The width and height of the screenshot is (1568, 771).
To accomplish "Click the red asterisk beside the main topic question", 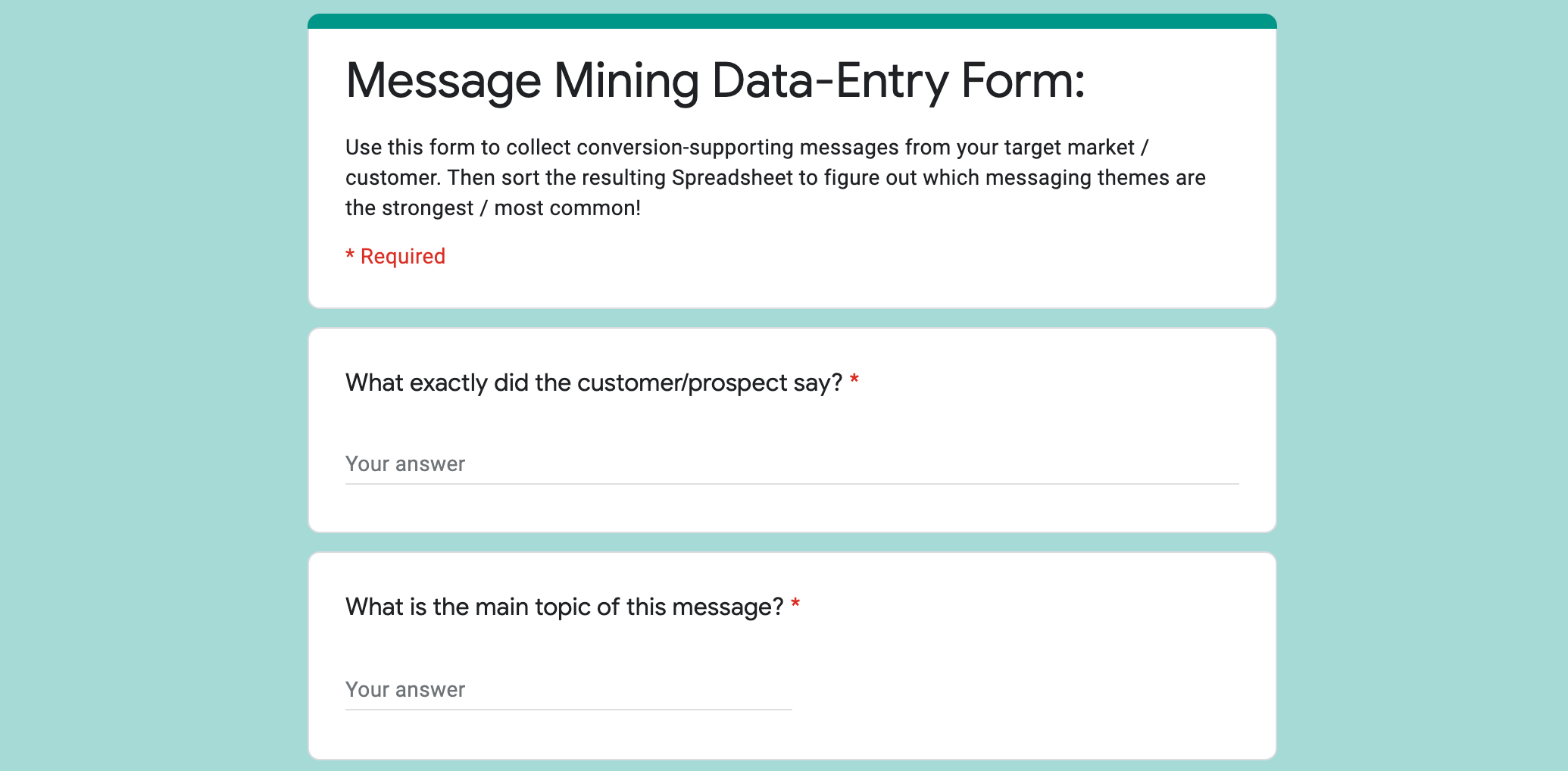I will pos(795,604).
